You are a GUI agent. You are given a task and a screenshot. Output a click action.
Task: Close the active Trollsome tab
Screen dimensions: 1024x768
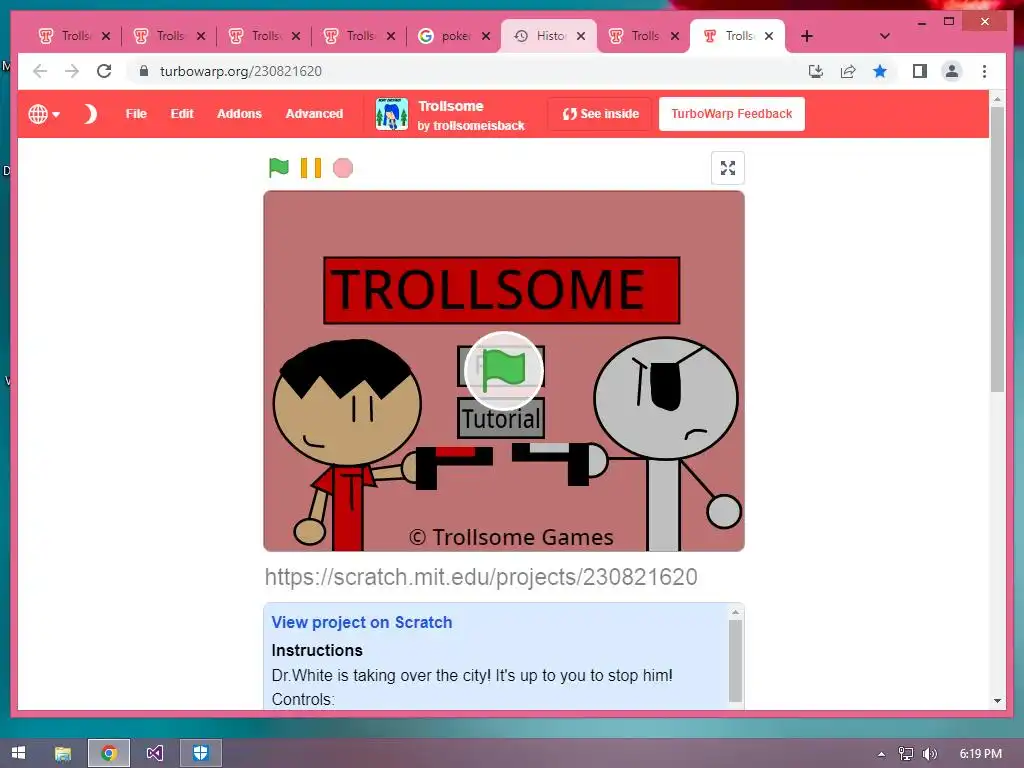(769, 36)
